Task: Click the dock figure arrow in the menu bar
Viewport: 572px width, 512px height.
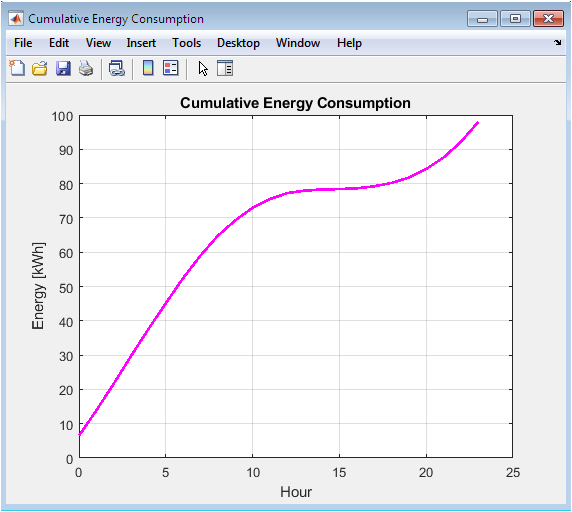Action: click(557, 43)
